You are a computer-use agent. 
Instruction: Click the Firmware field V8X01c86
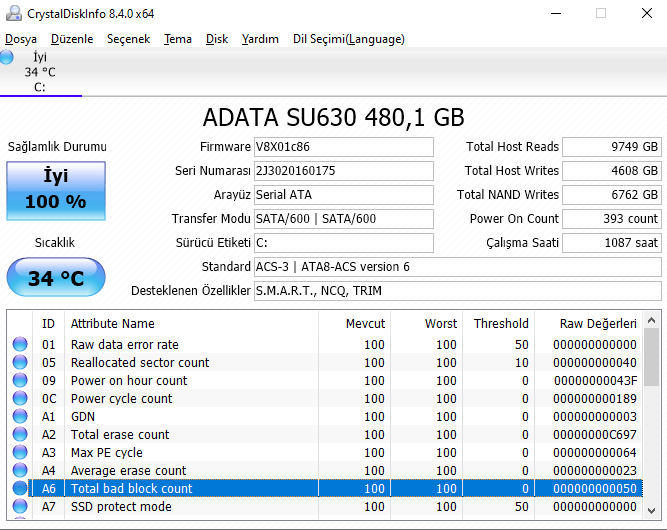[x=344, y=147]
